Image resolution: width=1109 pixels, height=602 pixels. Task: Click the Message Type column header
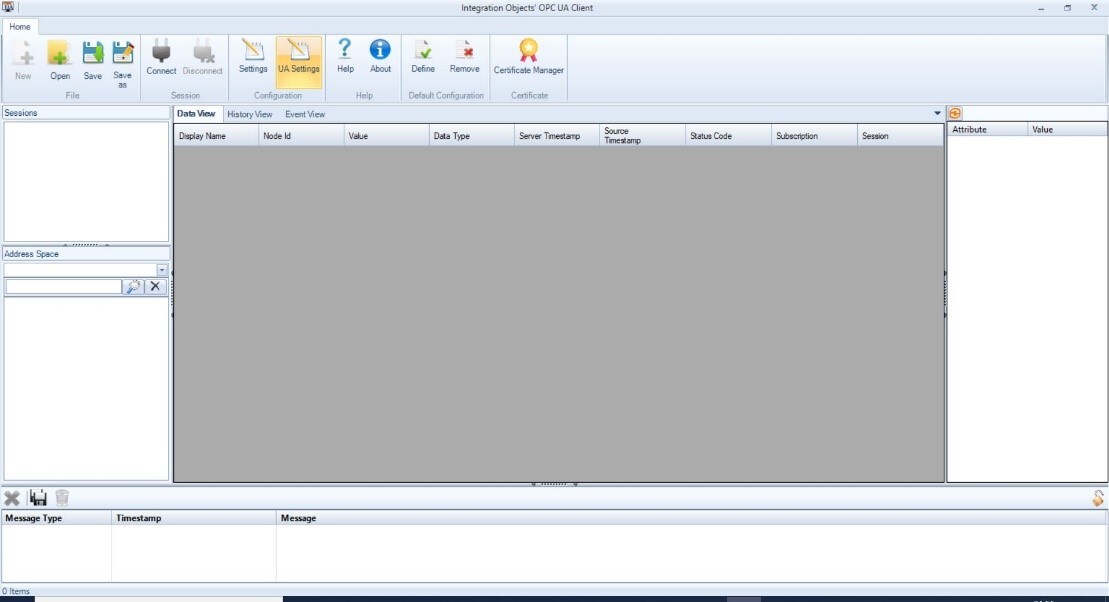[34, 518]
